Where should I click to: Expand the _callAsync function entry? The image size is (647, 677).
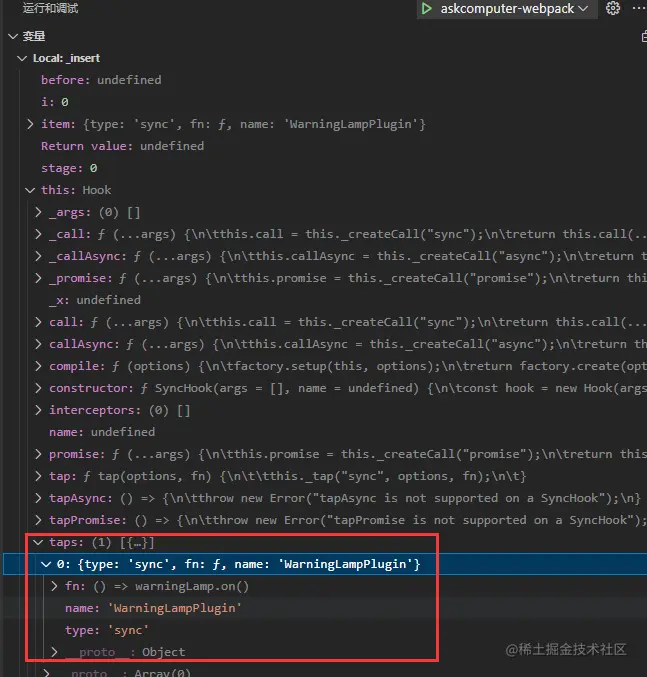point(38,256)
